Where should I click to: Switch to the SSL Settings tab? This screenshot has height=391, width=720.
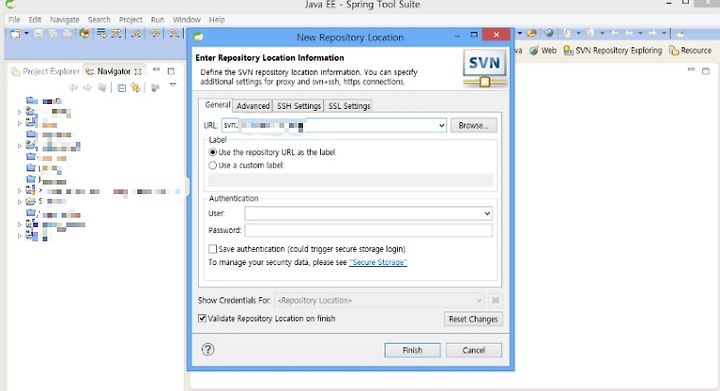(349, 106)
